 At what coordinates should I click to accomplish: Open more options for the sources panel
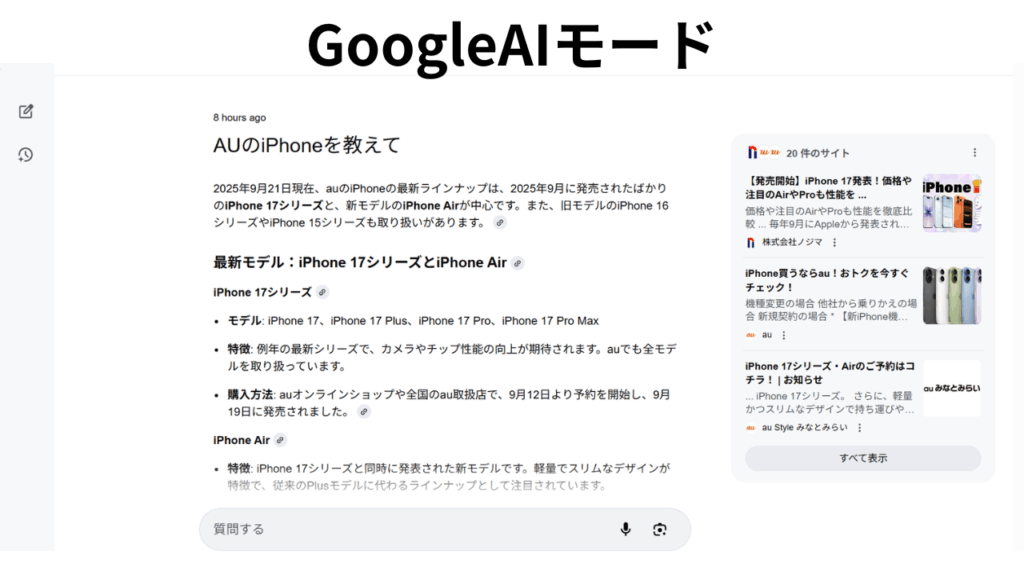click(975, 152)
